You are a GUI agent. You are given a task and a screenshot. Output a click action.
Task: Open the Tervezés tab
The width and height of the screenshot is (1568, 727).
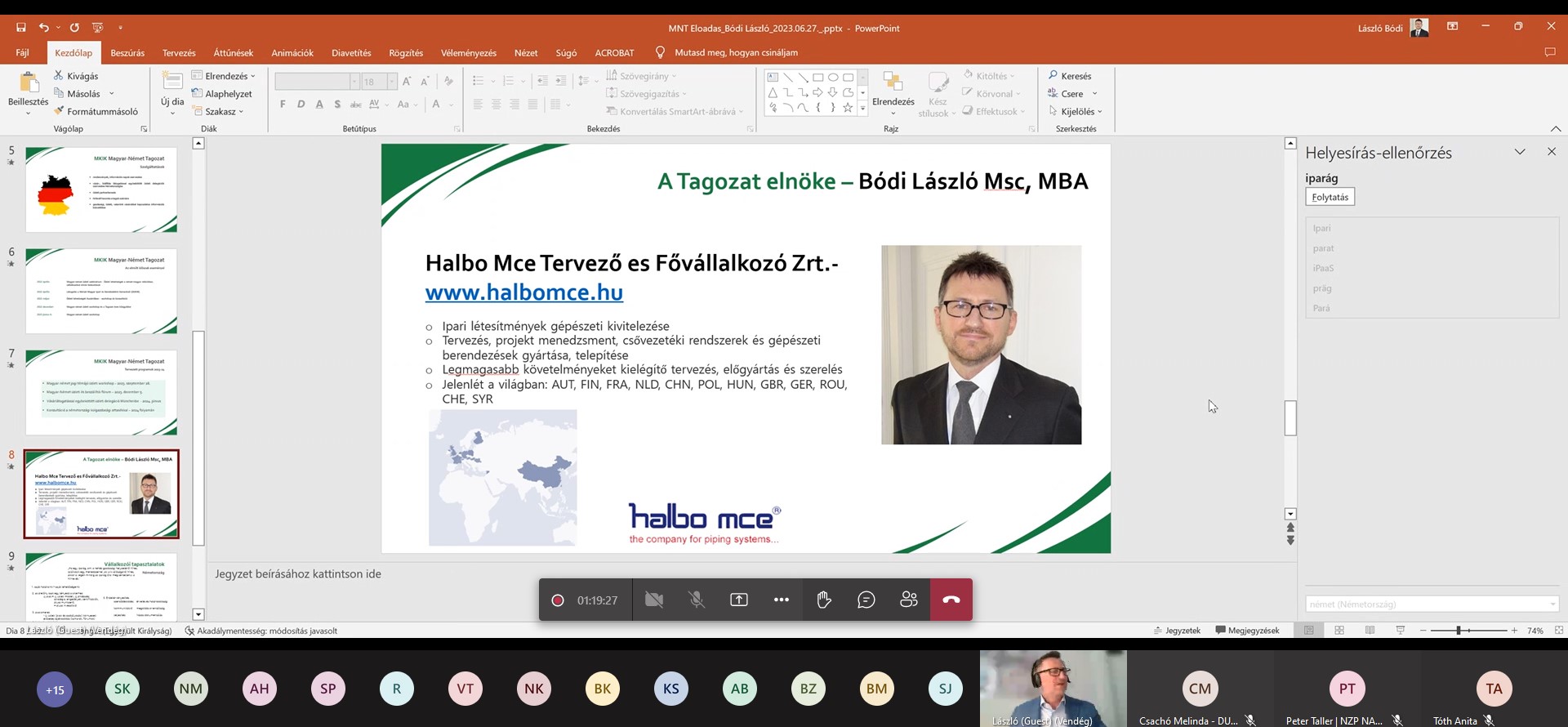(179, 52)
